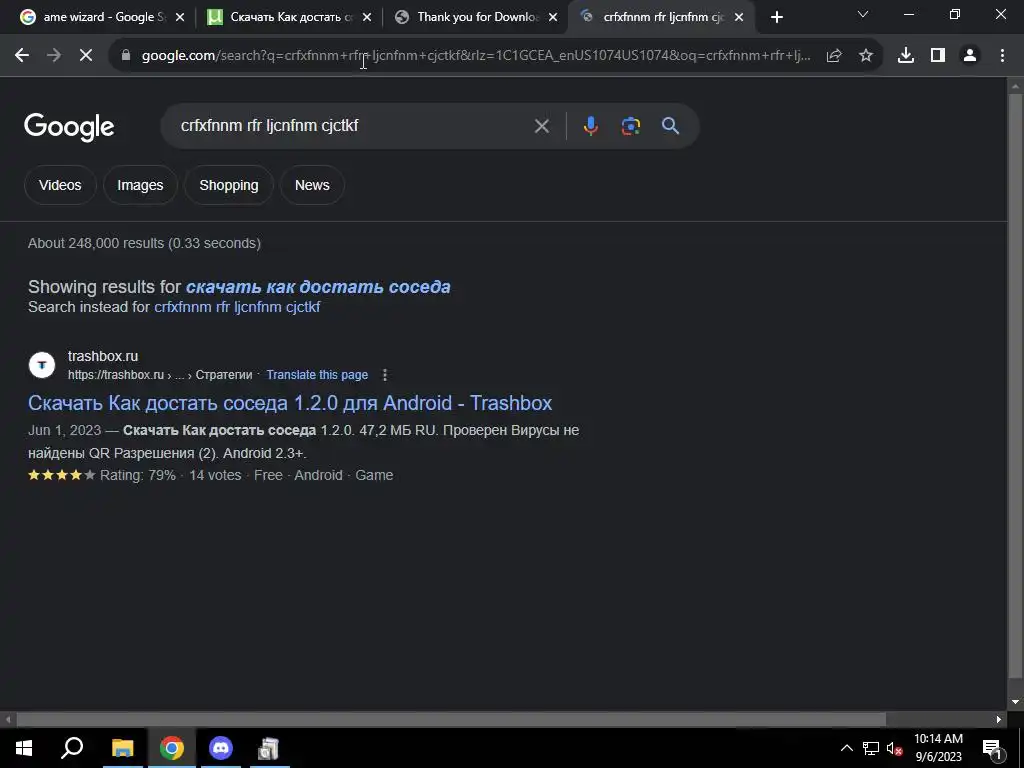Click the Chrome address bar URL
The width and height of the screenshot is (1024, 768).
pos(475,56)
